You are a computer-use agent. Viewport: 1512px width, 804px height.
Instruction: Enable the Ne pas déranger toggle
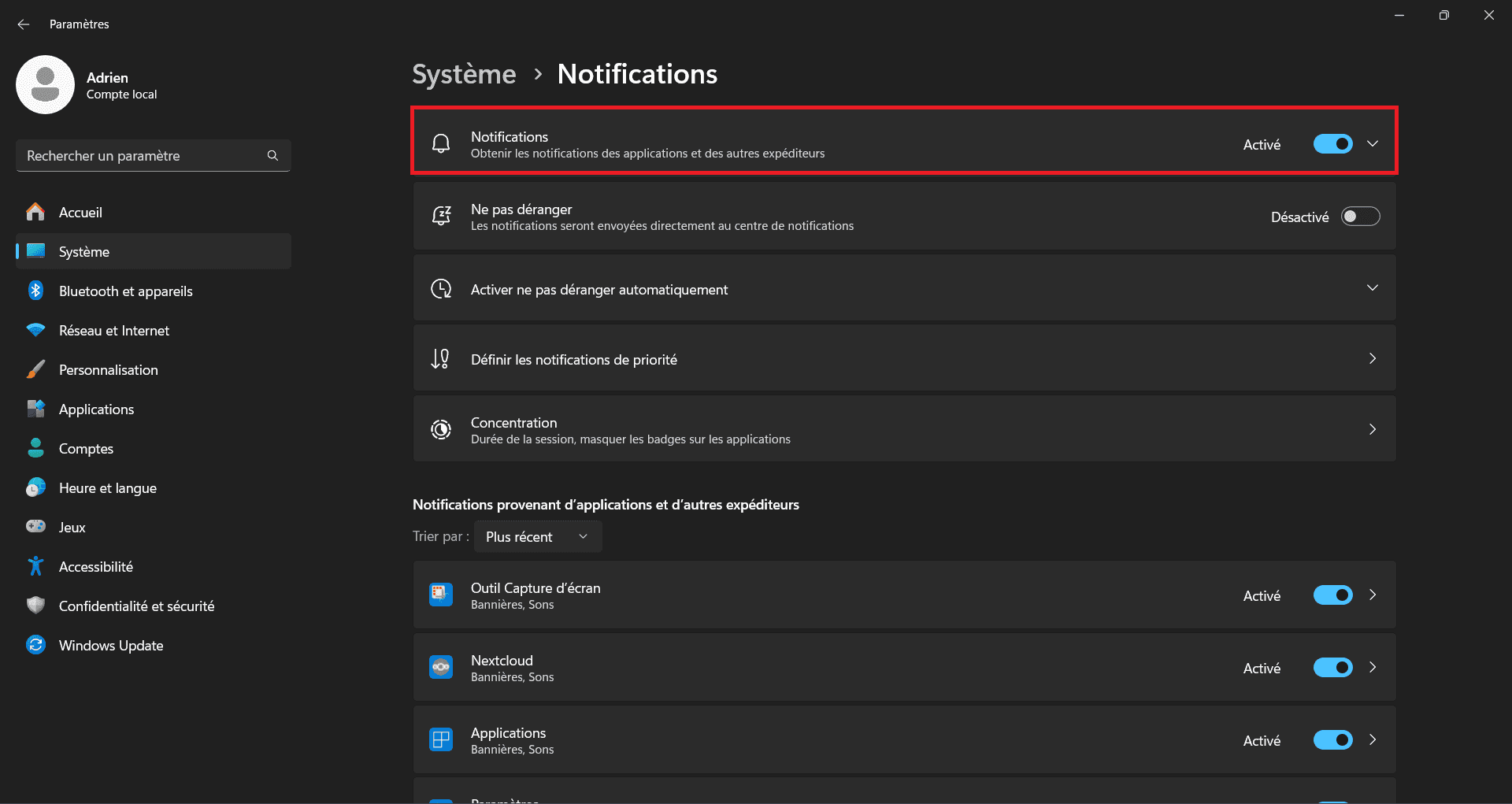pyautogui.click(x=1360, y=216)
